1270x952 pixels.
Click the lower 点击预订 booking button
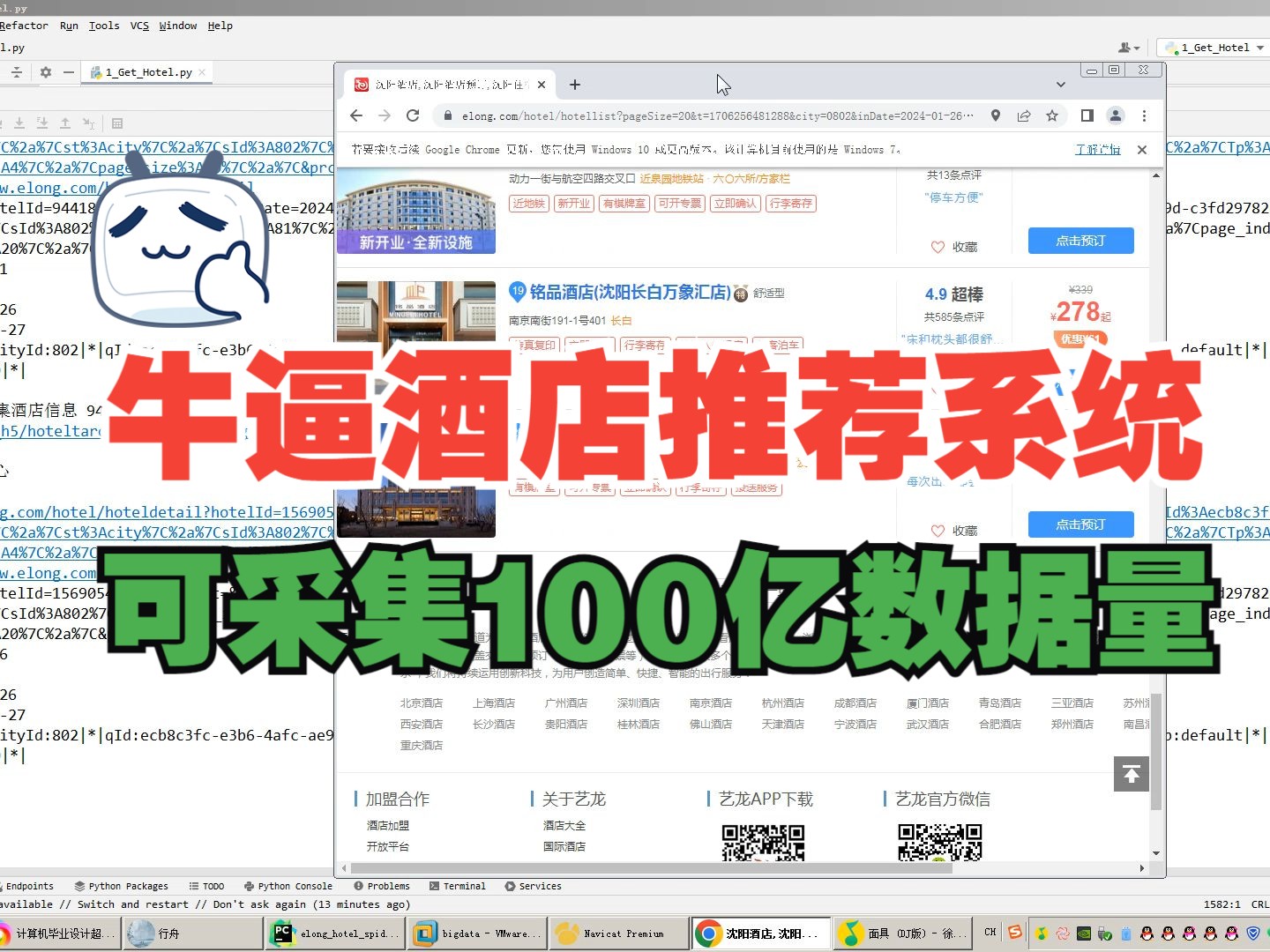point(1081,524)
